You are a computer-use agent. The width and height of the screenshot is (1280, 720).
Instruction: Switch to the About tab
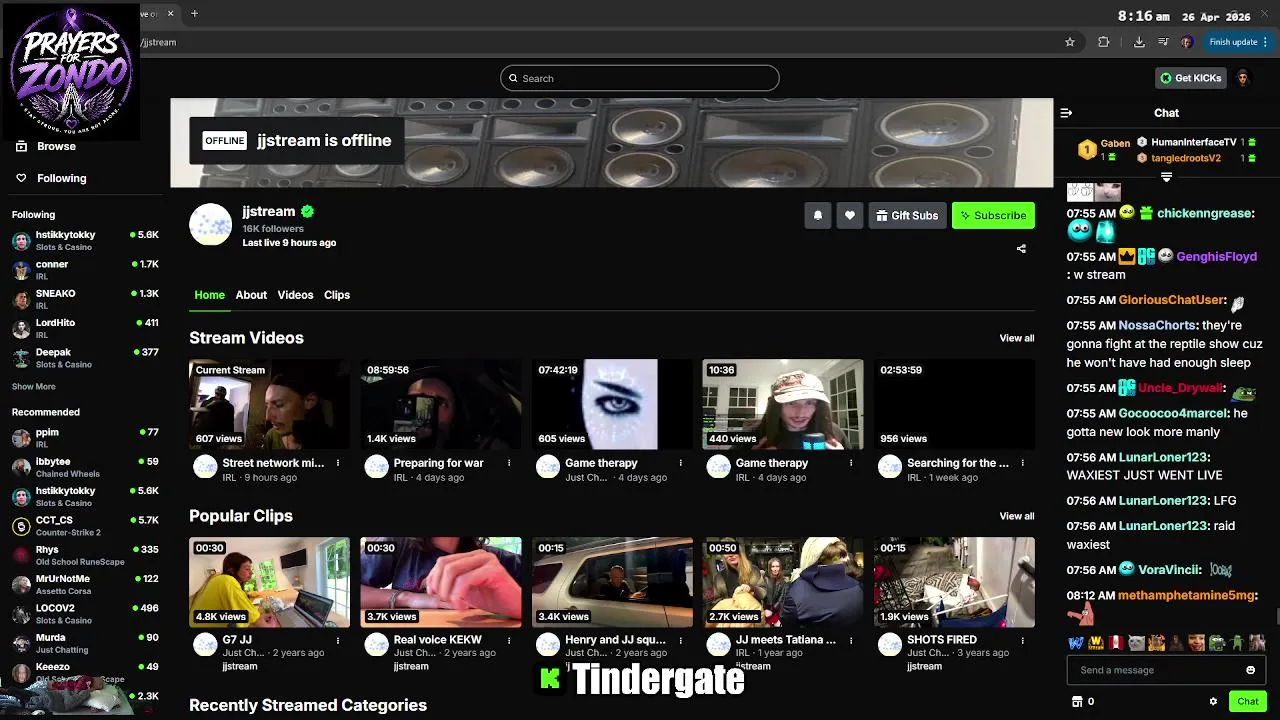point(251,295)
